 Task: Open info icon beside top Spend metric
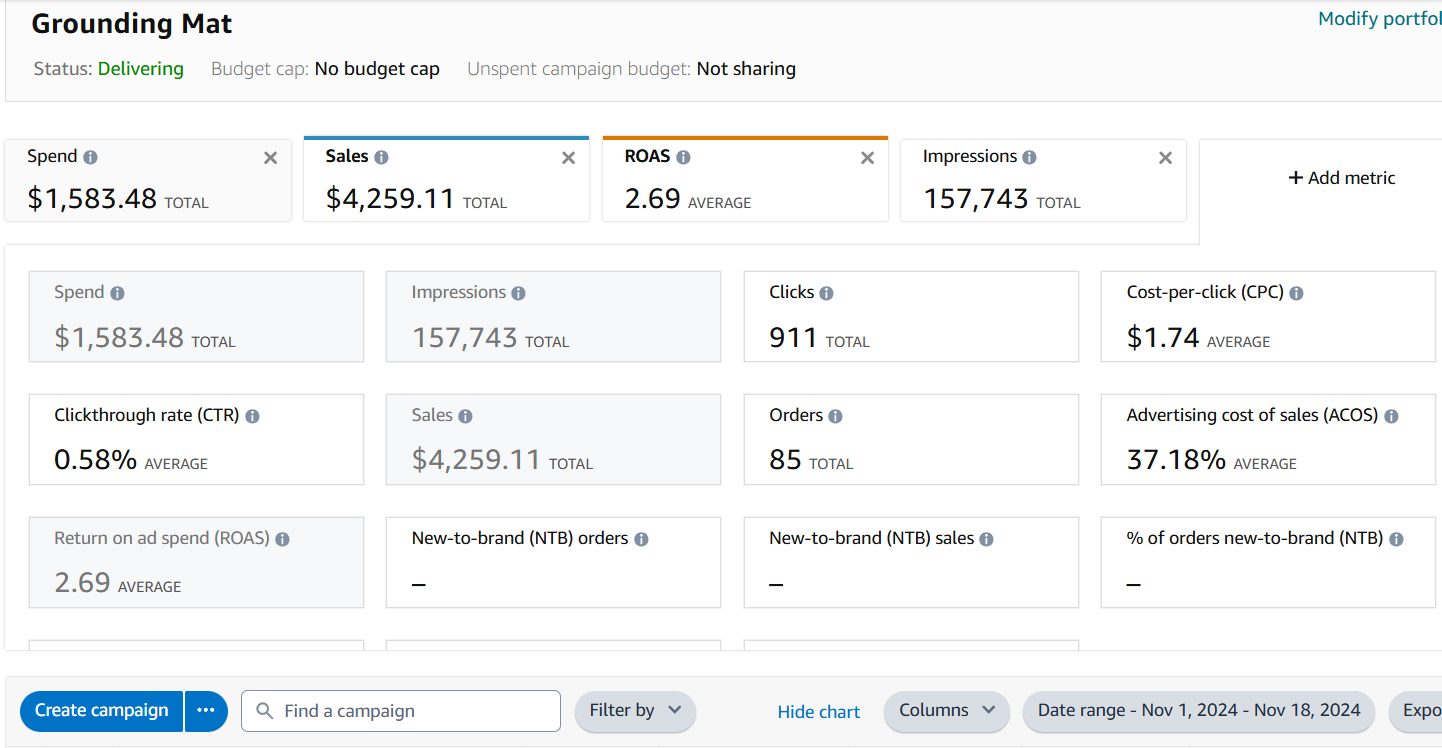[91, 157]
